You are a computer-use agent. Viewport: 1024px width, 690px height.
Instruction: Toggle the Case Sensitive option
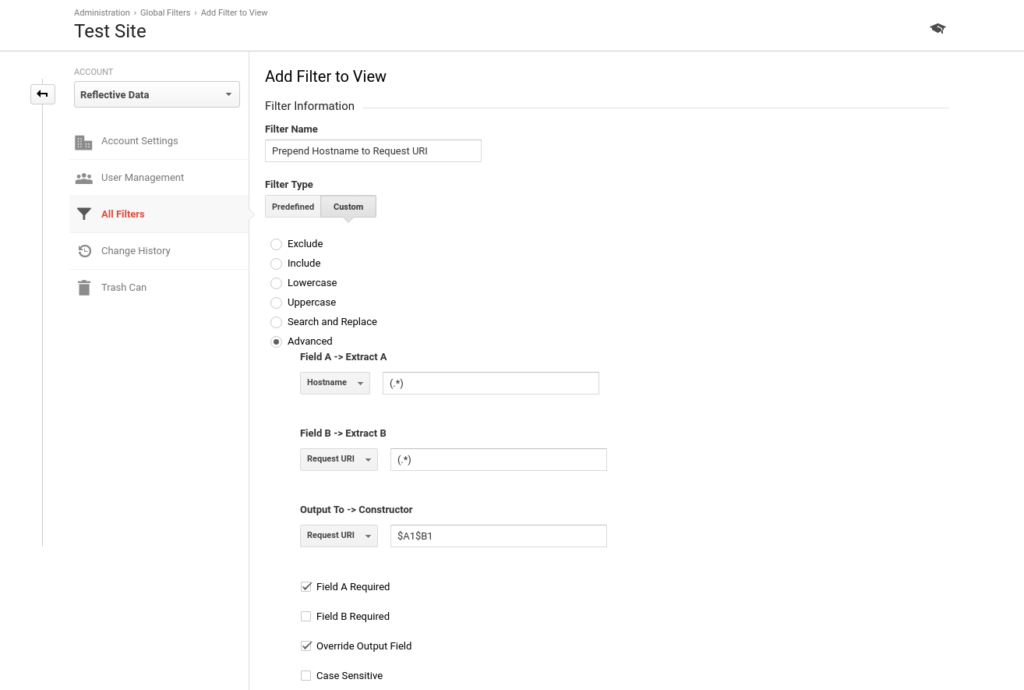[x=306, y=675]
